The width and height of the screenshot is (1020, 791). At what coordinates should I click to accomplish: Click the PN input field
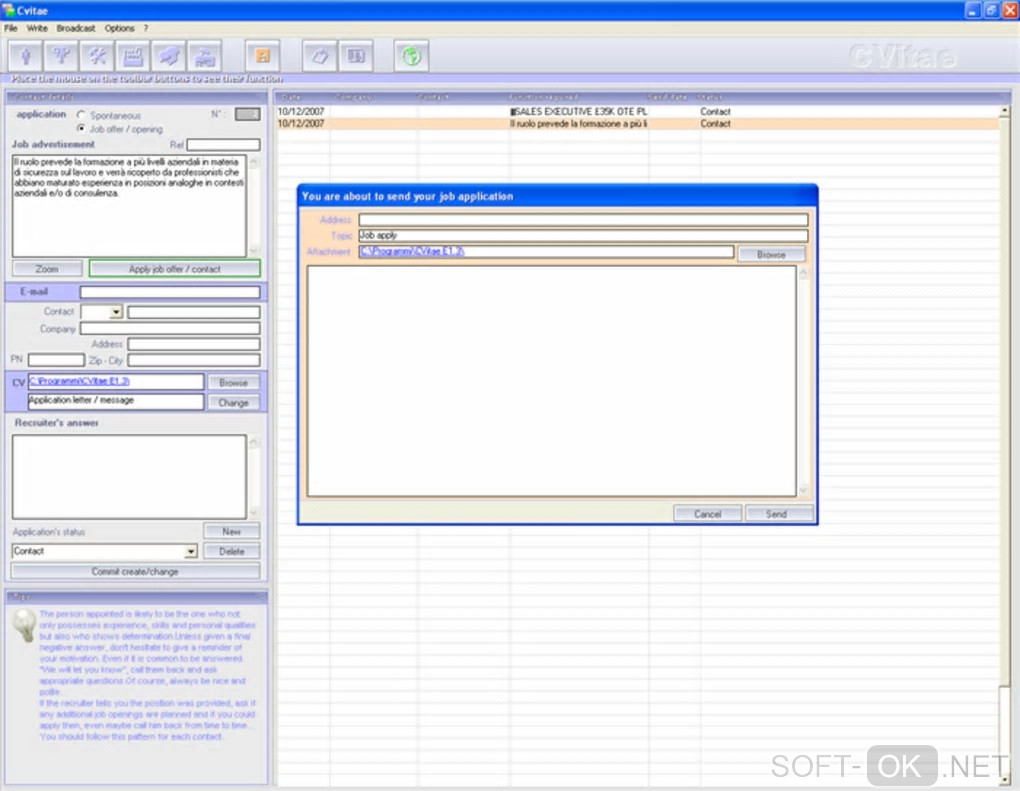tap(57, 360)
